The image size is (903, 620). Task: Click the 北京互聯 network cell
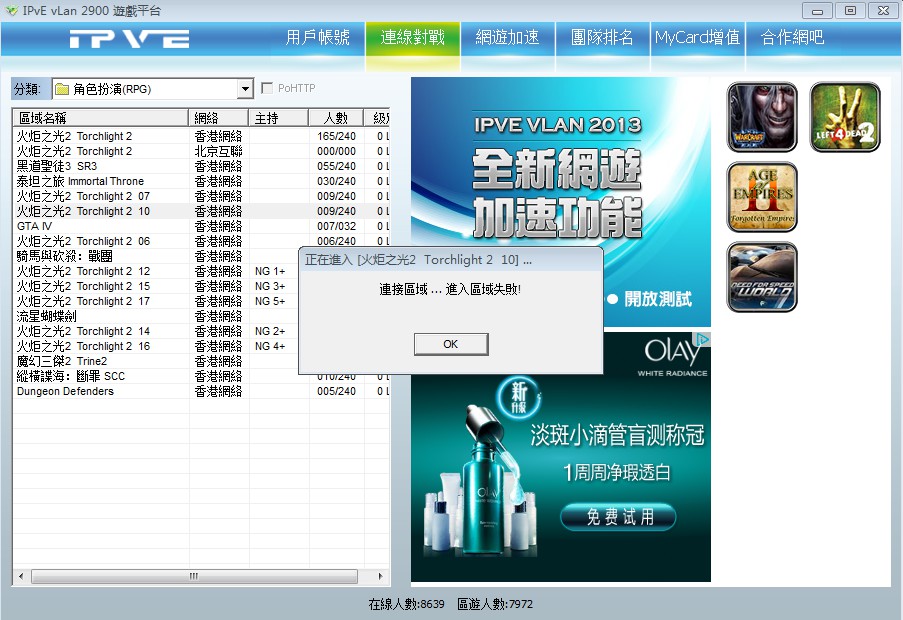coord(218,151)
